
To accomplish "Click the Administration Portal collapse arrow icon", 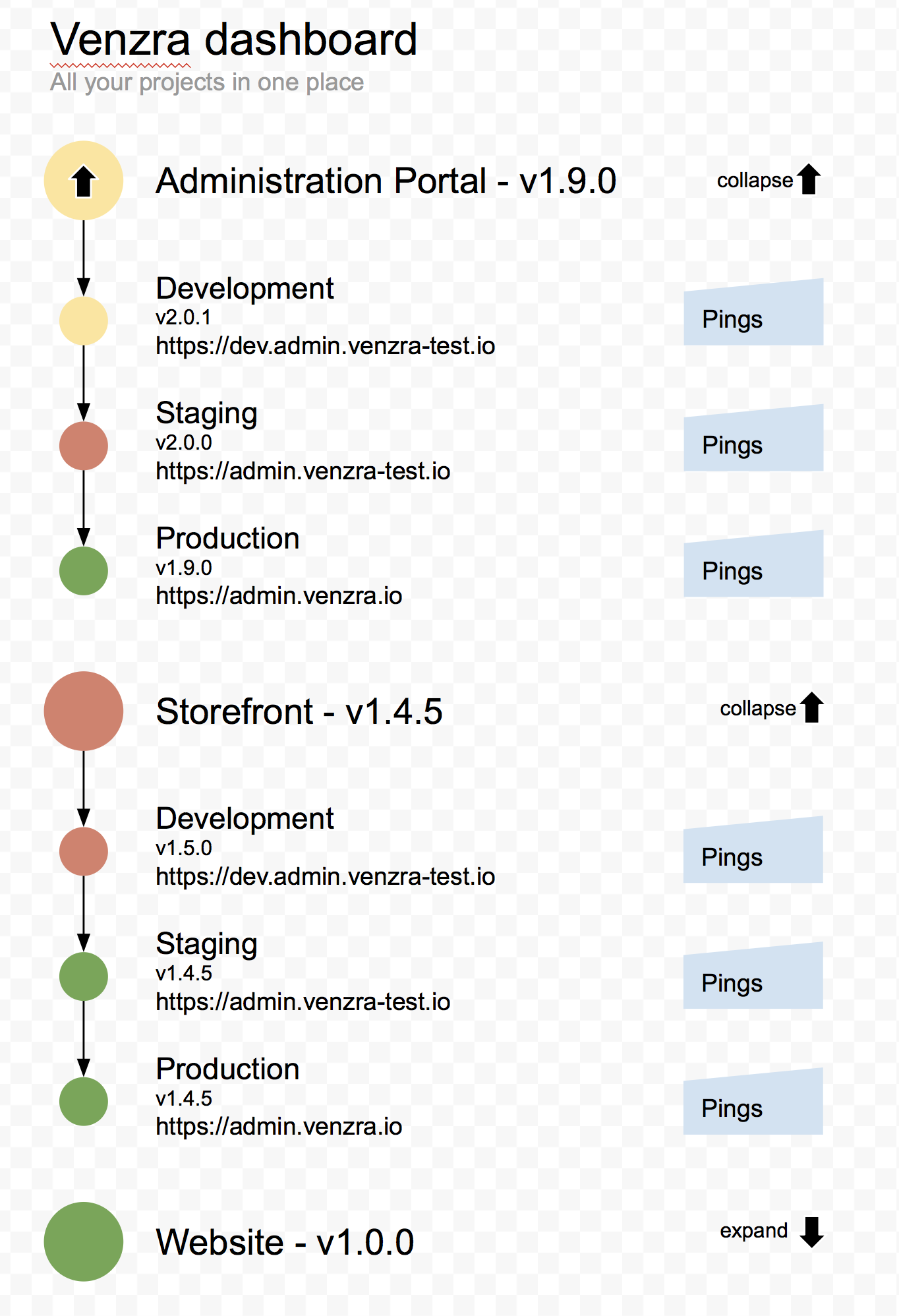I will click(x=809, y=179).
